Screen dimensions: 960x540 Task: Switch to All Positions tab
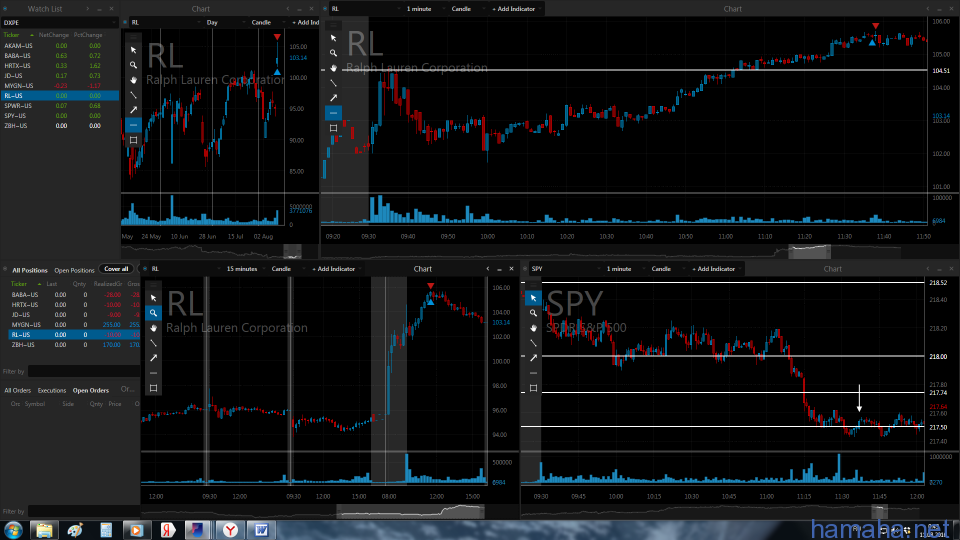tap(29, 270)
